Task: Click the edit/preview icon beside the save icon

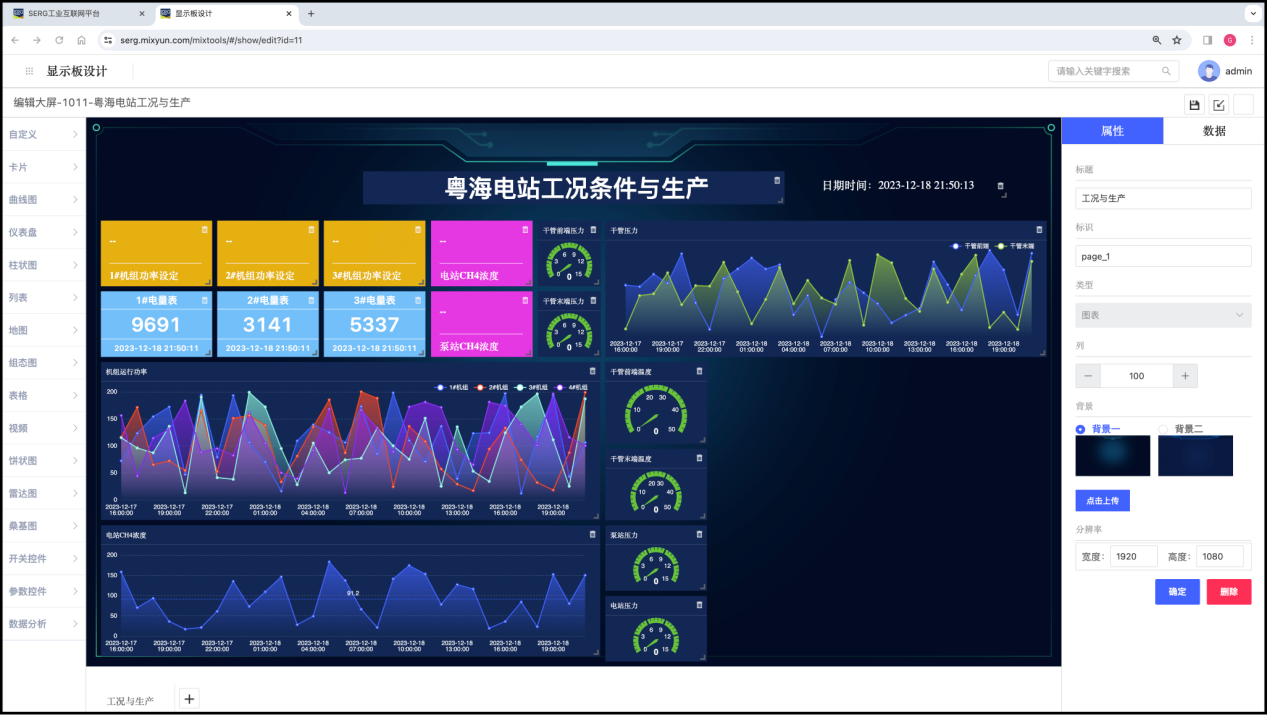Action: (1219, 105)
